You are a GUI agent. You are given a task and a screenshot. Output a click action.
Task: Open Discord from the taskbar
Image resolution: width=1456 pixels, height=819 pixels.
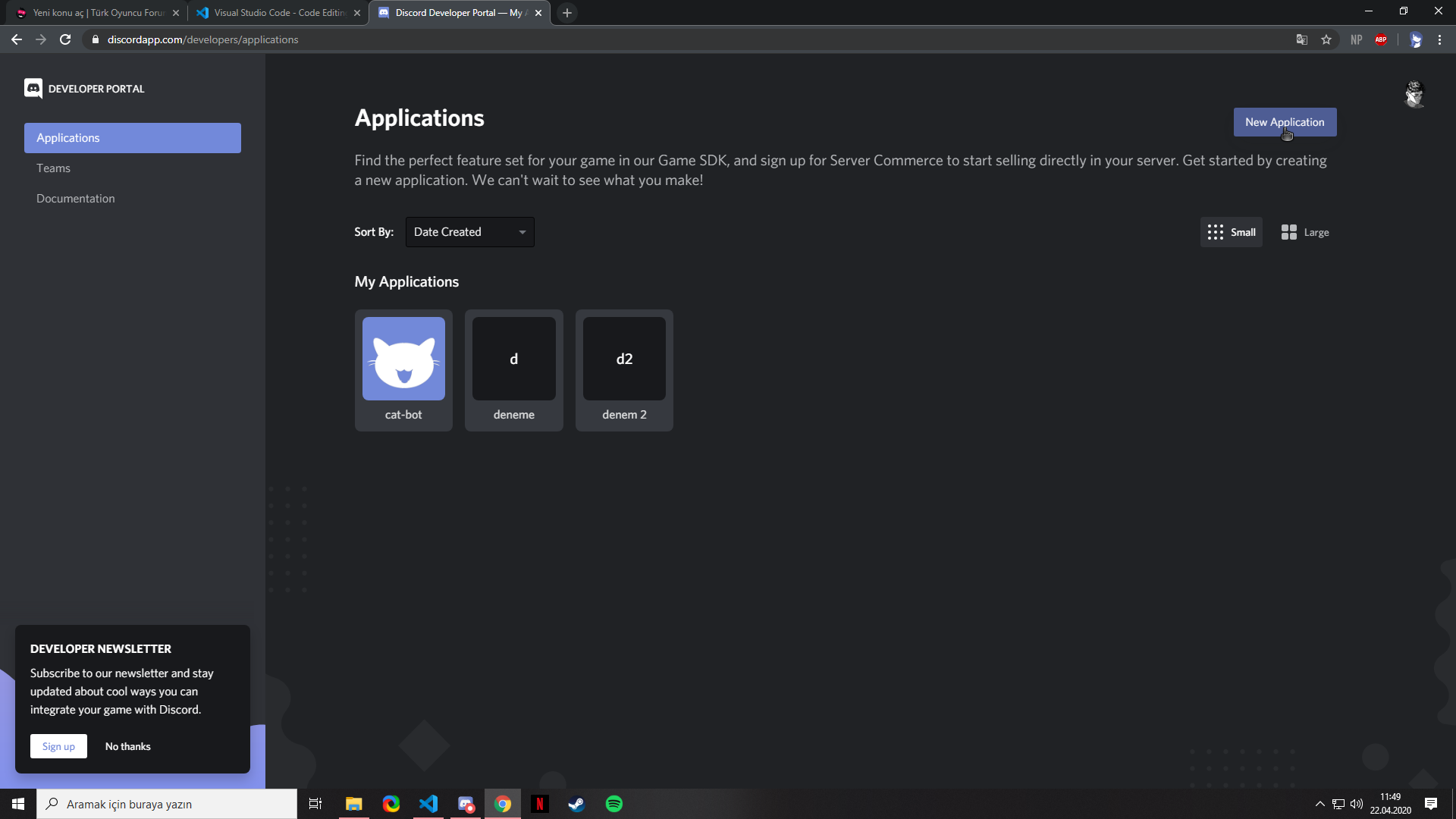click(466, 804)
